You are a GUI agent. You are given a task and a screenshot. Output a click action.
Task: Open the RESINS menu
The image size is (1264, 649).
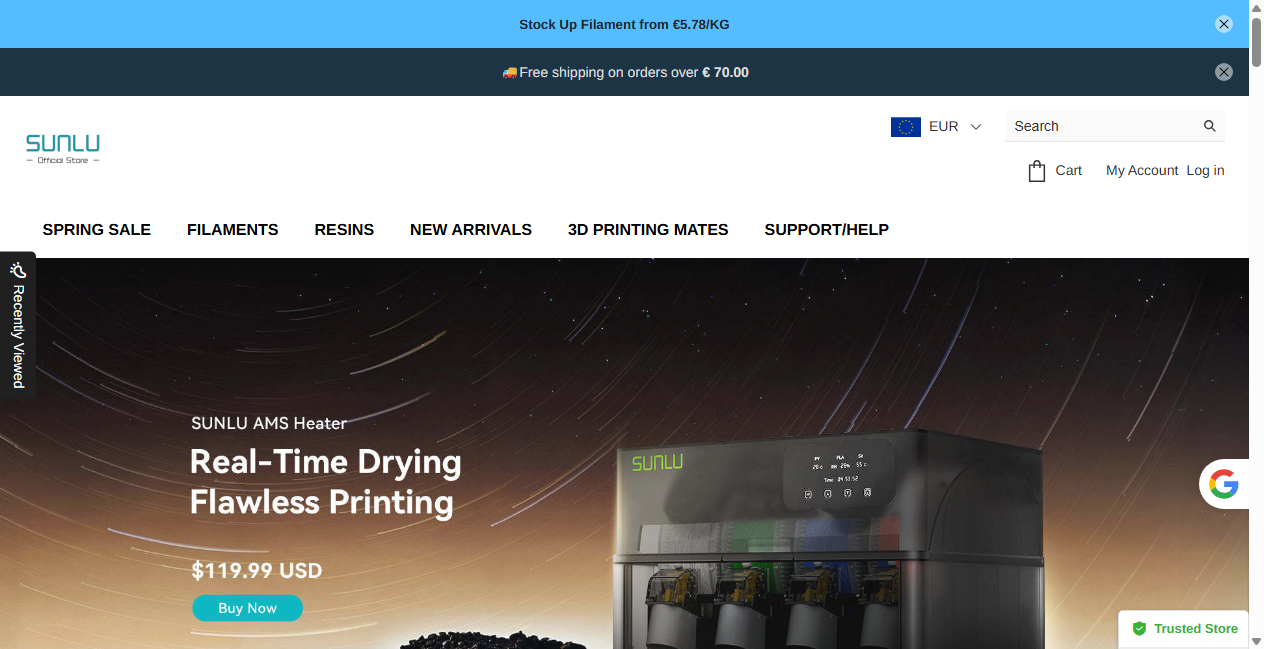point(344,230)
